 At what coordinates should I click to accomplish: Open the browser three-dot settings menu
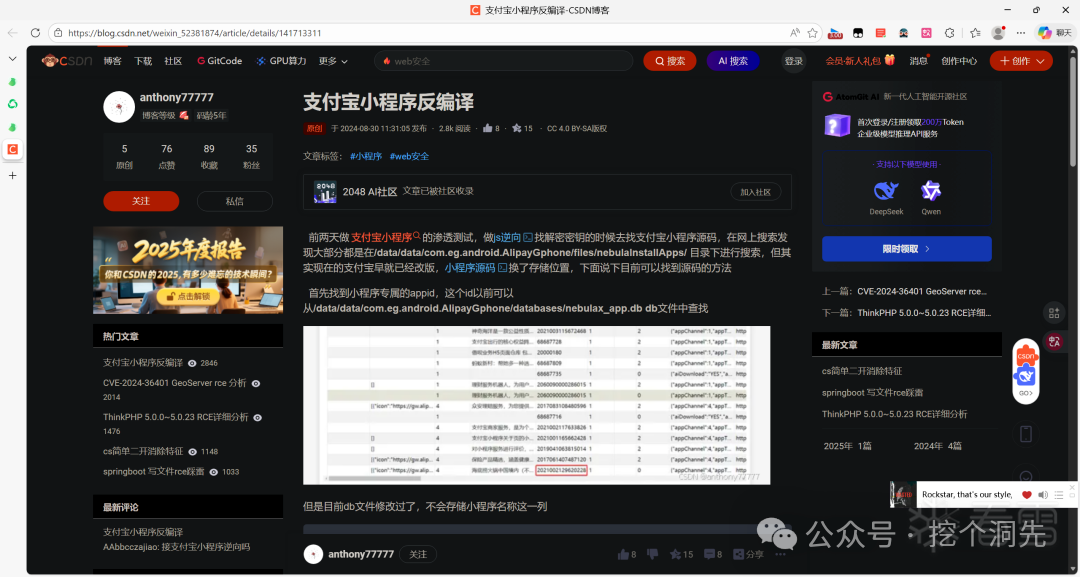pyautogui.click(x=1021, y=32)
